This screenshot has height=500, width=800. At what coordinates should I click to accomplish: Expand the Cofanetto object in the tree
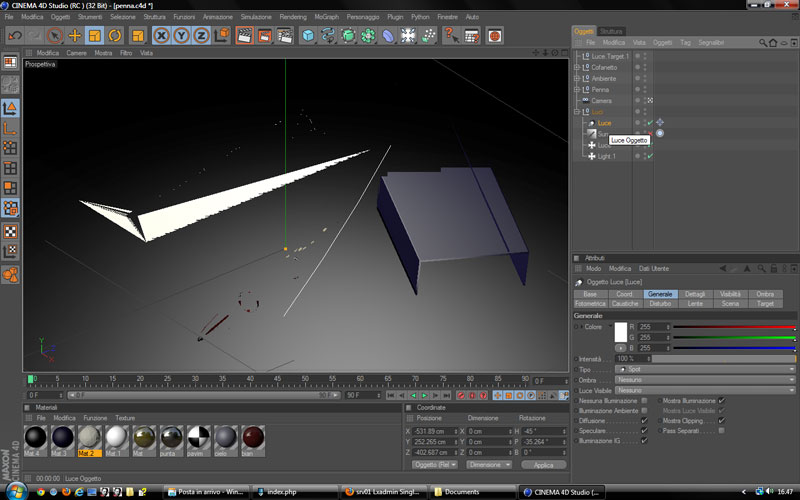[x=577, y=67]
